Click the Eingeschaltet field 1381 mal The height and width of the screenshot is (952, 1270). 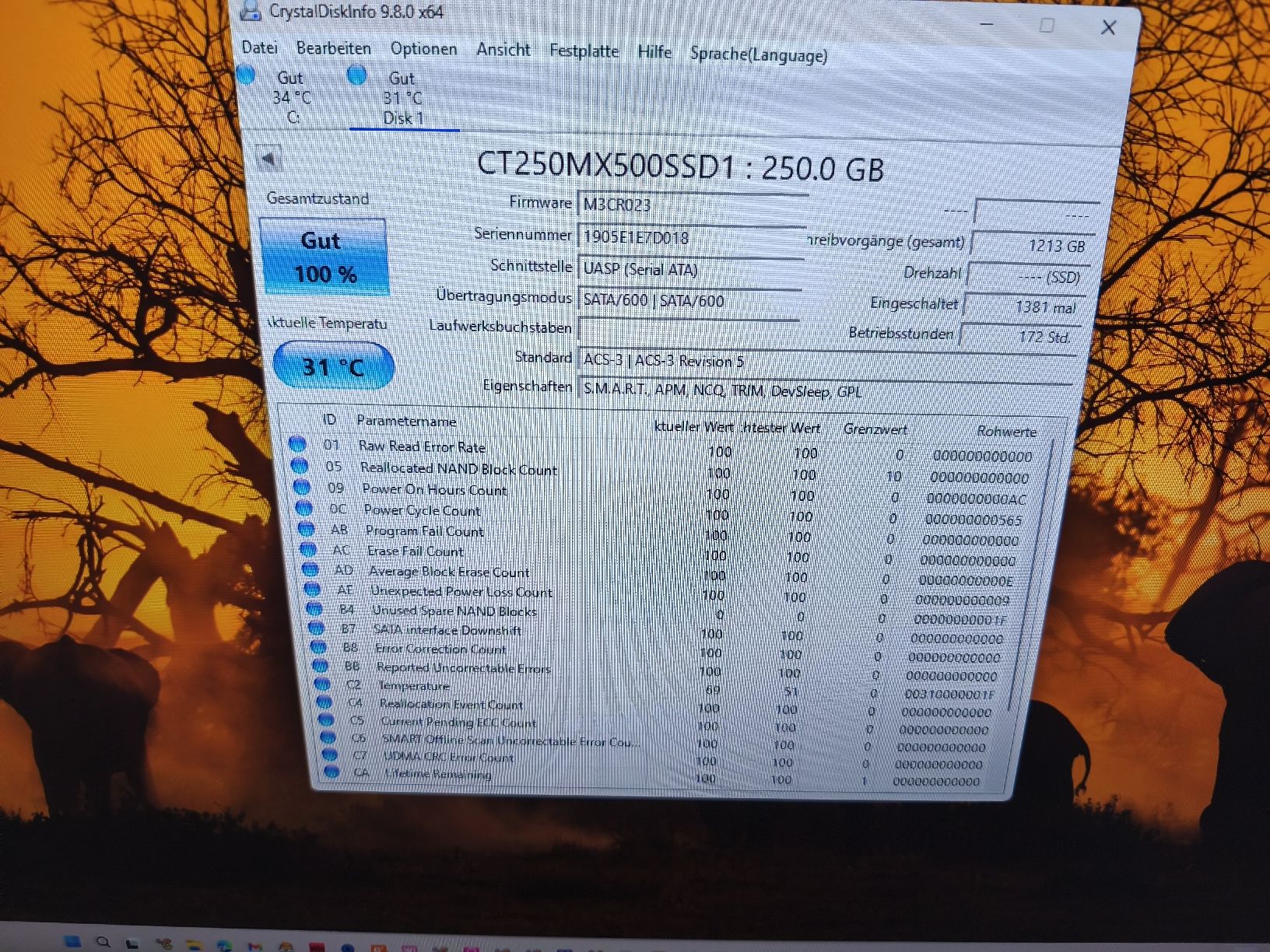(x=1023, y=306)
